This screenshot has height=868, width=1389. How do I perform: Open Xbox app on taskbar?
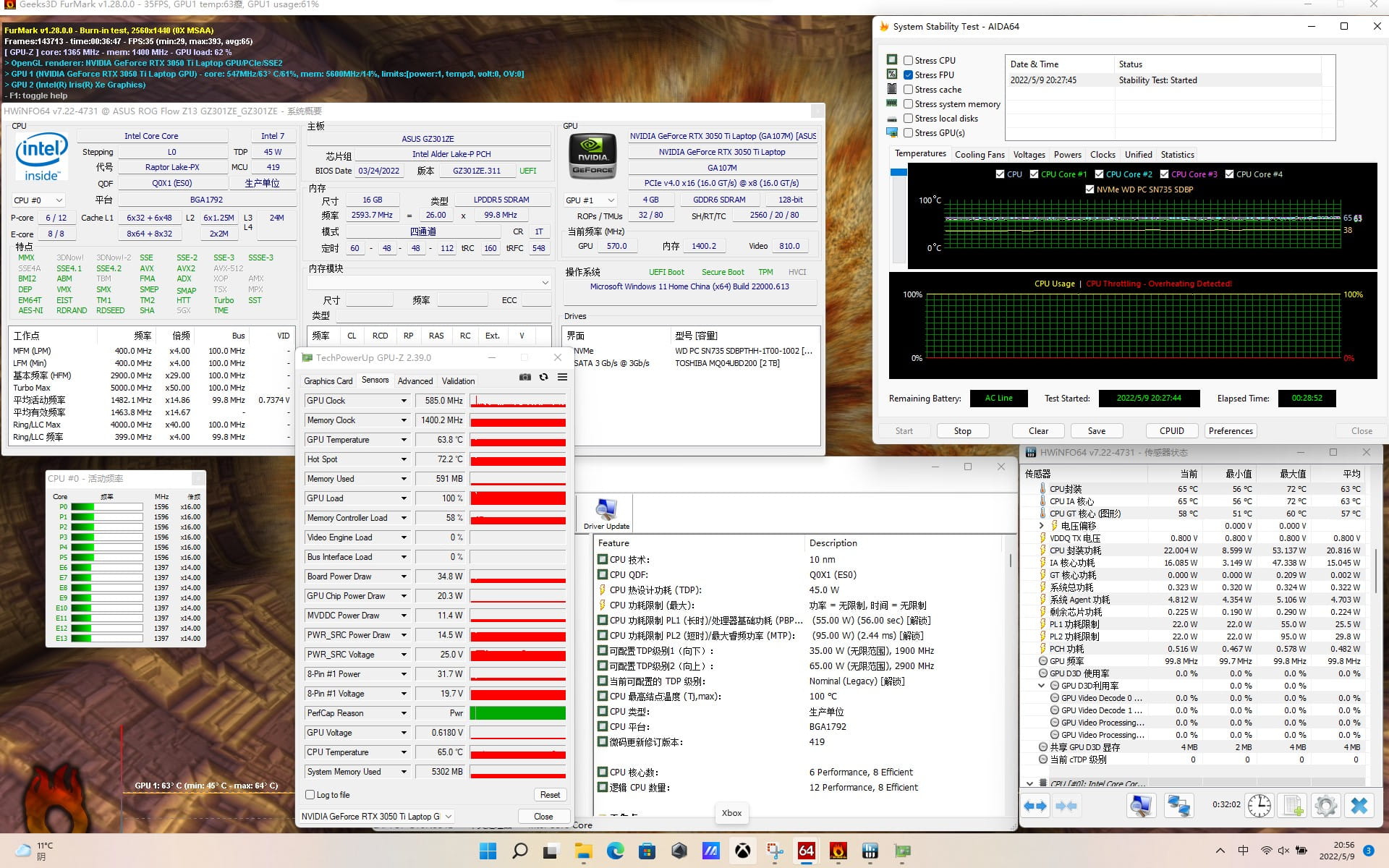click(x=742, y=851)
